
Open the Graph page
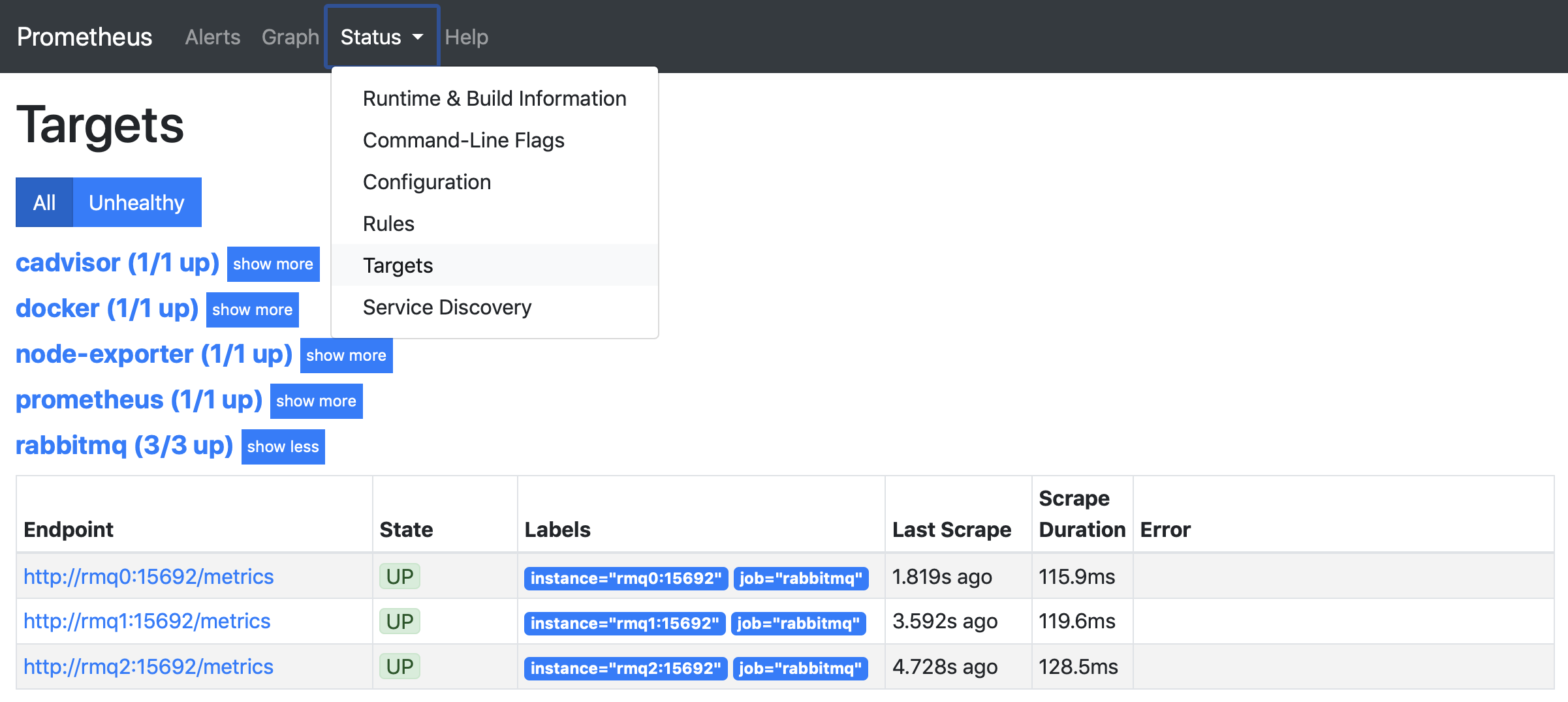point(290,37)
